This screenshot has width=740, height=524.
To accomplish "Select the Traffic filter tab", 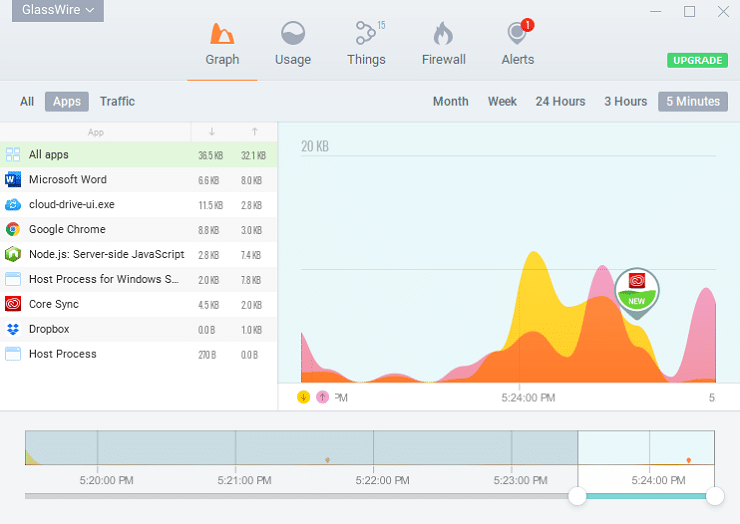I will (117, 101).
